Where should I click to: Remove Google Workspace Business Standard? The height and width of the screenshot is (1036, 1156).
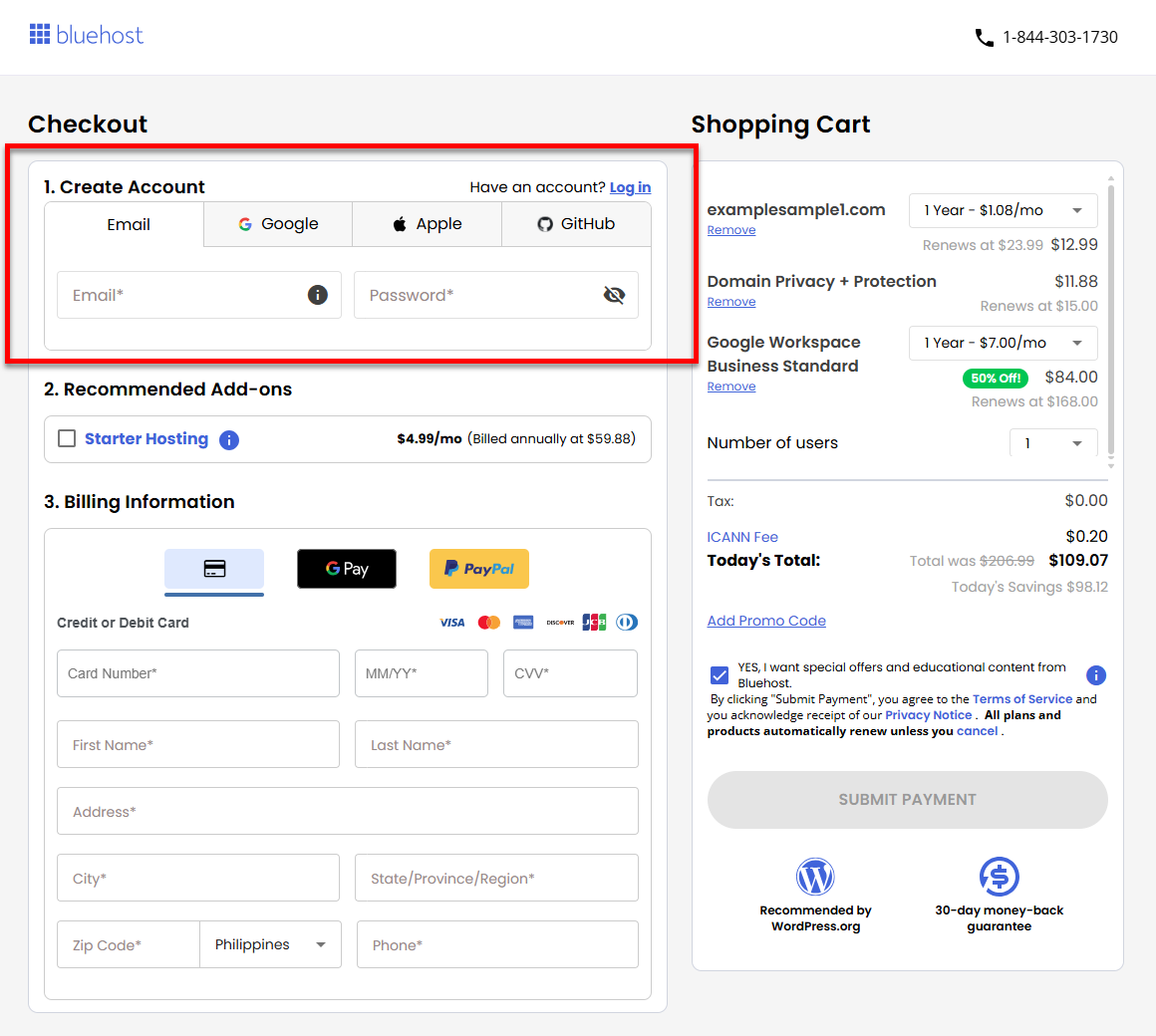pos(731,387)
